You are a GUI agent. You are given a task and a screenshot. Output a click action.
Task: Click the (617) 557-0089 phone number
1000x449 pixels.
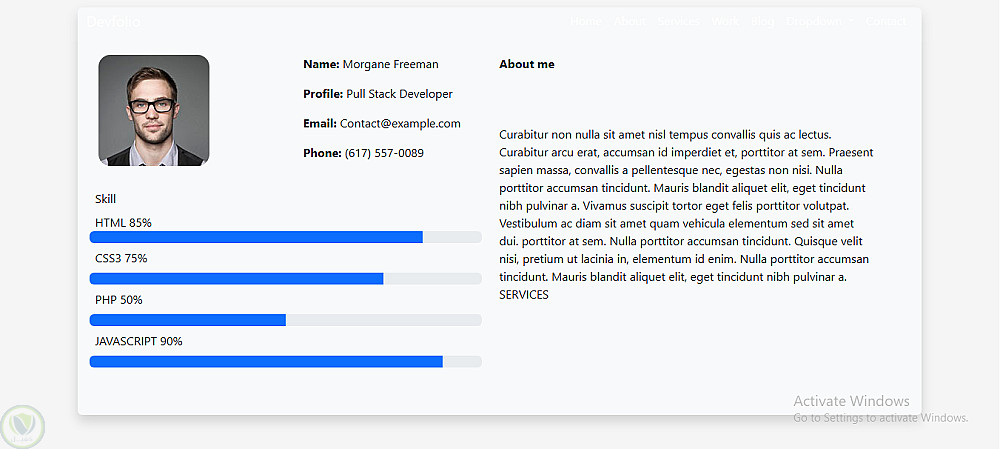(x=384, y=154)
